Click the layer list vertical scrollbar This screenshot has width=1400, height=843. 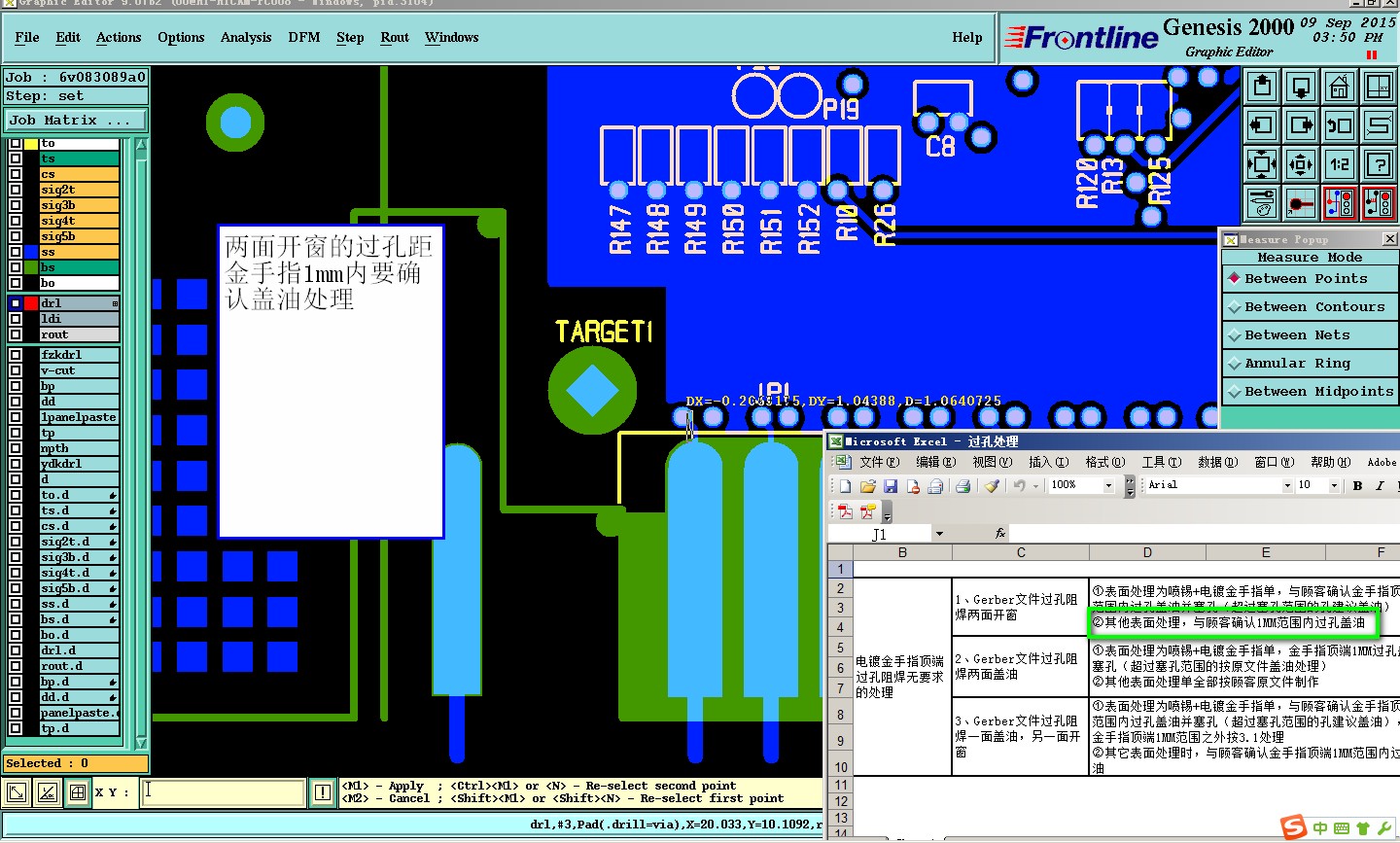[x=141, y=443]
